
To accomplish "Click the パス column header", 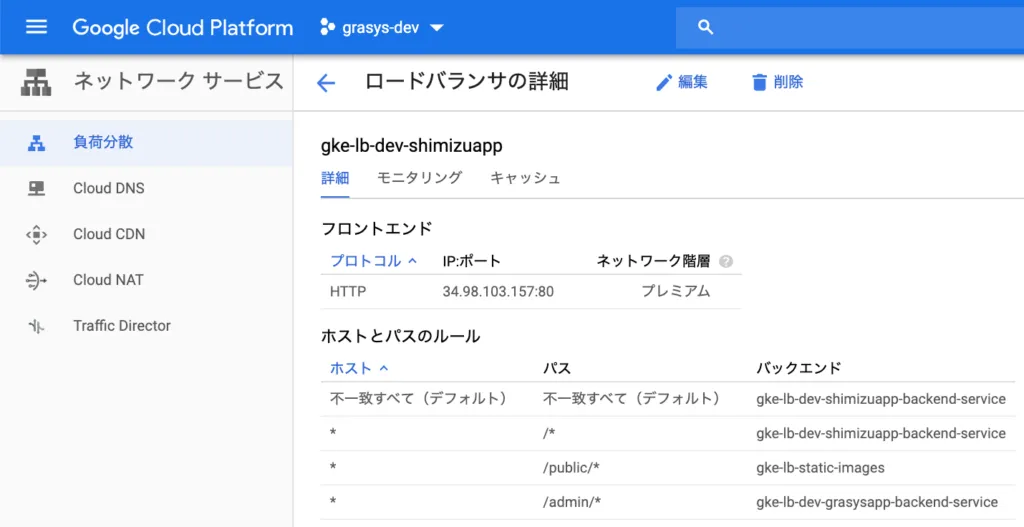I will (x=557, y=368).
